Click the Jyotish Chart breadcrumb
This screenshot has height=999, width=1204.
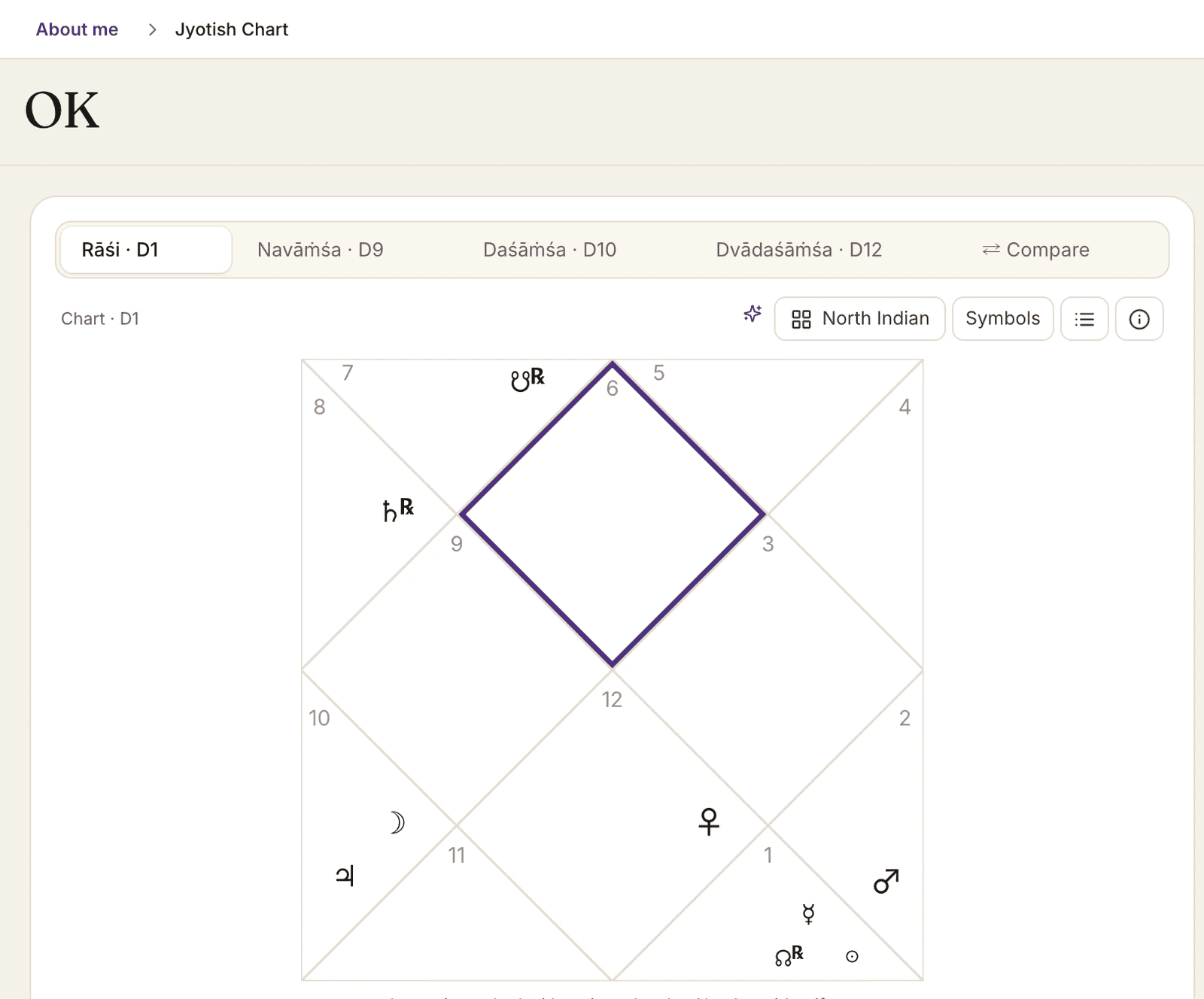(232, 29)
